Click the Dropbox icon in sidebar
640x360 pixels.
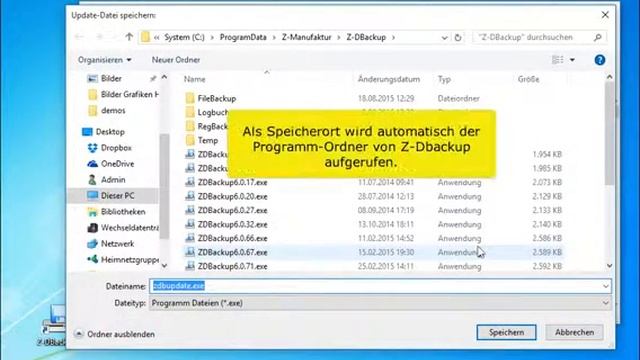point(93,148)
